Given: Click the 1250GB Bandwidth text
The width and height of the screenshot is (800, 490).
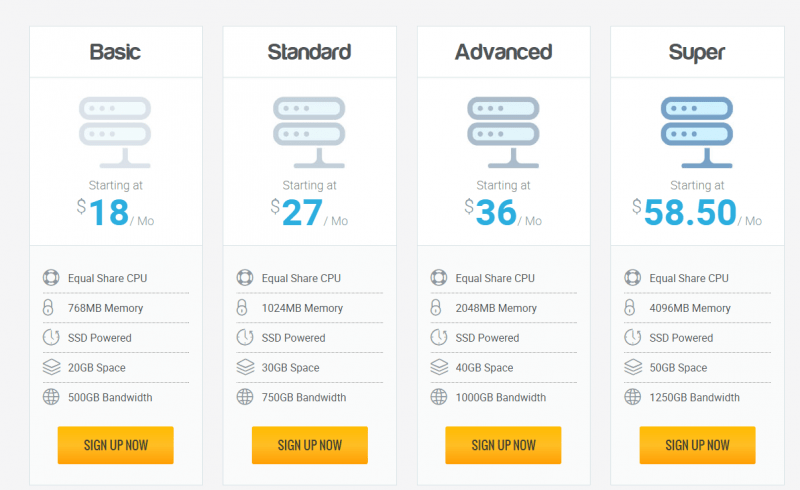Looking at the screenshot, I should click(x=694, y=397).
